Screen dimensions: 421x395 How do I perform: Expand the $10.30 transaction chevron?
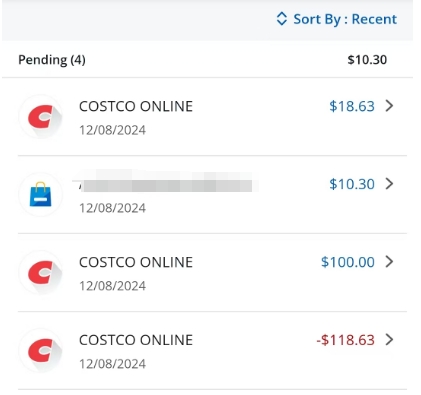tap(389, 184)
